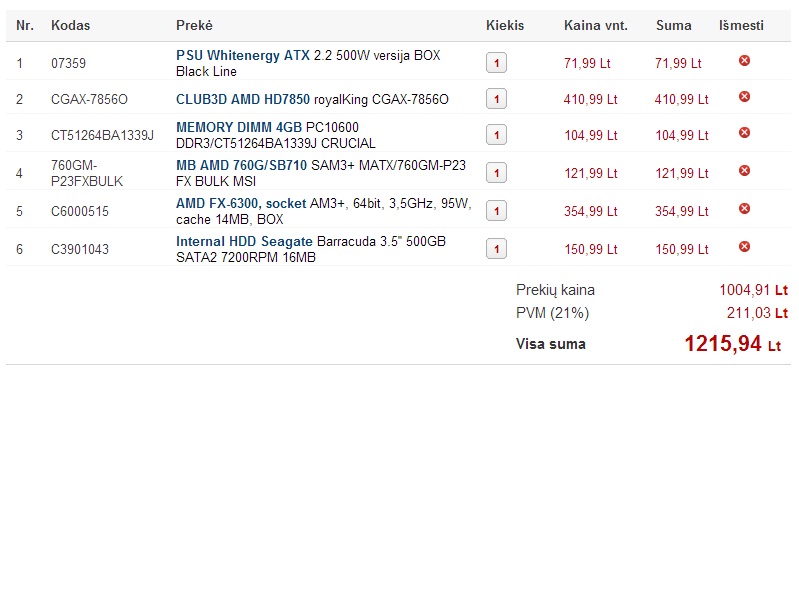Click unit price 121,99 Lt
799x600 pixels.
pyautogui.click(x=591, y=173)
